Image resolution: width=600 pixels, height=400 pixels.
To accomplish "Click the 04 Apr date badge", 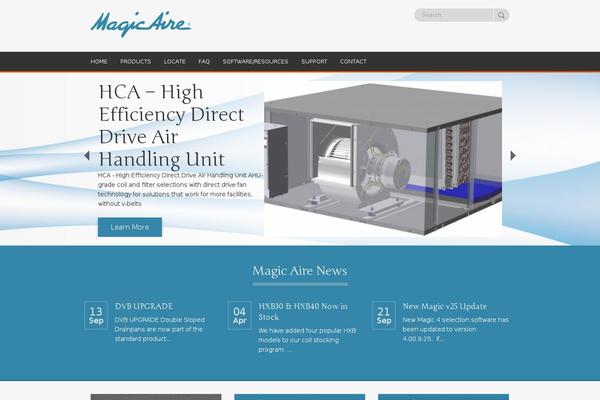I will point(240,315).
